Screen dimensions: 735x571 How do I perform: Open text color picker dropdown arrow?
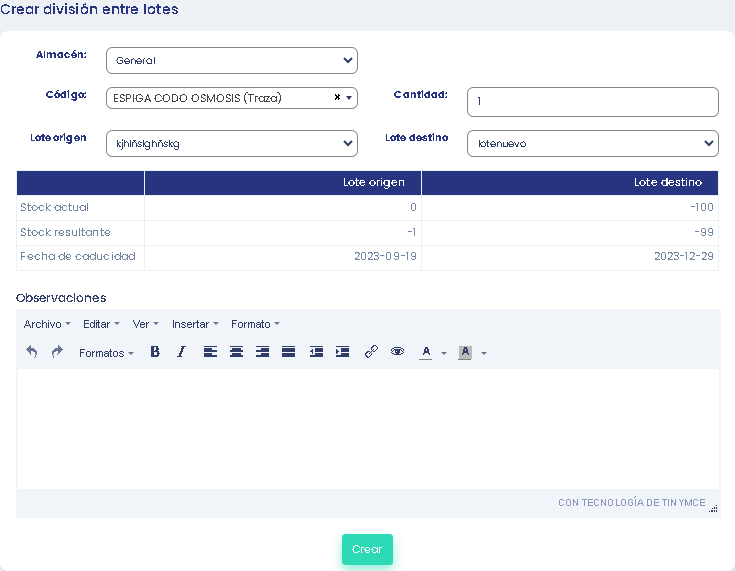pos(444,353)
